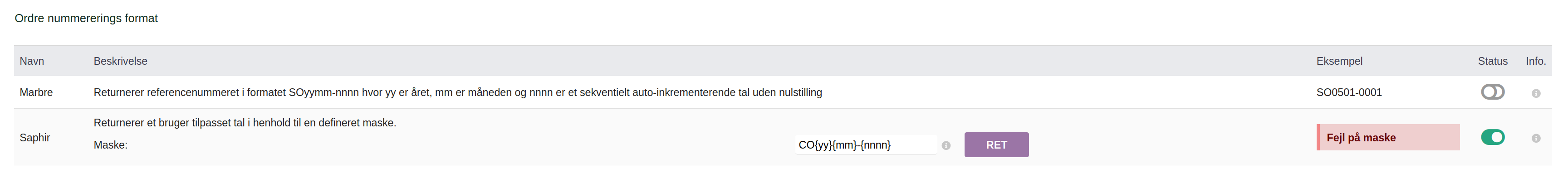
Task: Click the 'Ordre nummererings format' heading
Action: click(86, 18)
